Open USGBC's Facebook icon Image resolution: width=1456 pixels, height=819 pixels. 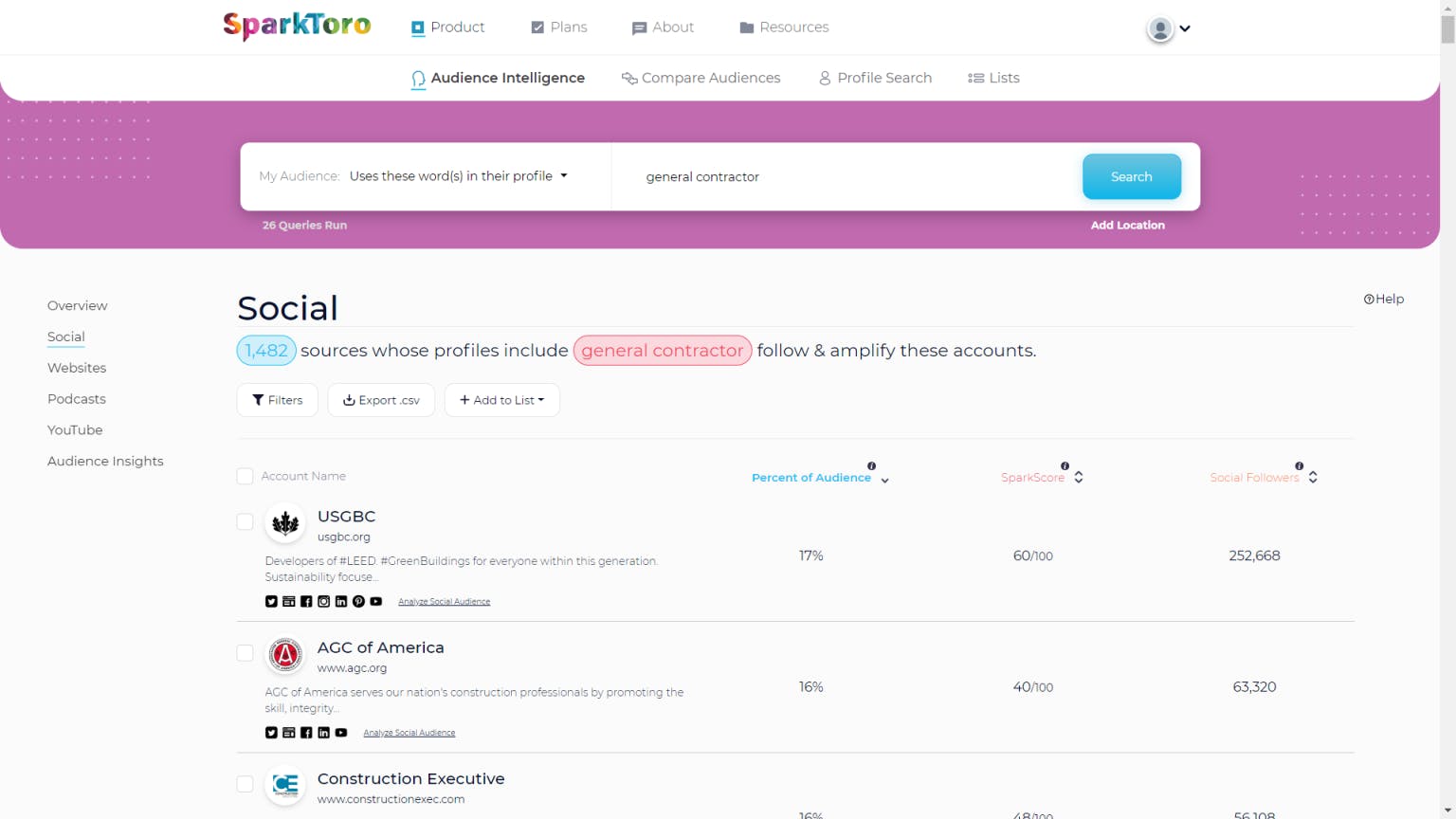coord(306,601)
